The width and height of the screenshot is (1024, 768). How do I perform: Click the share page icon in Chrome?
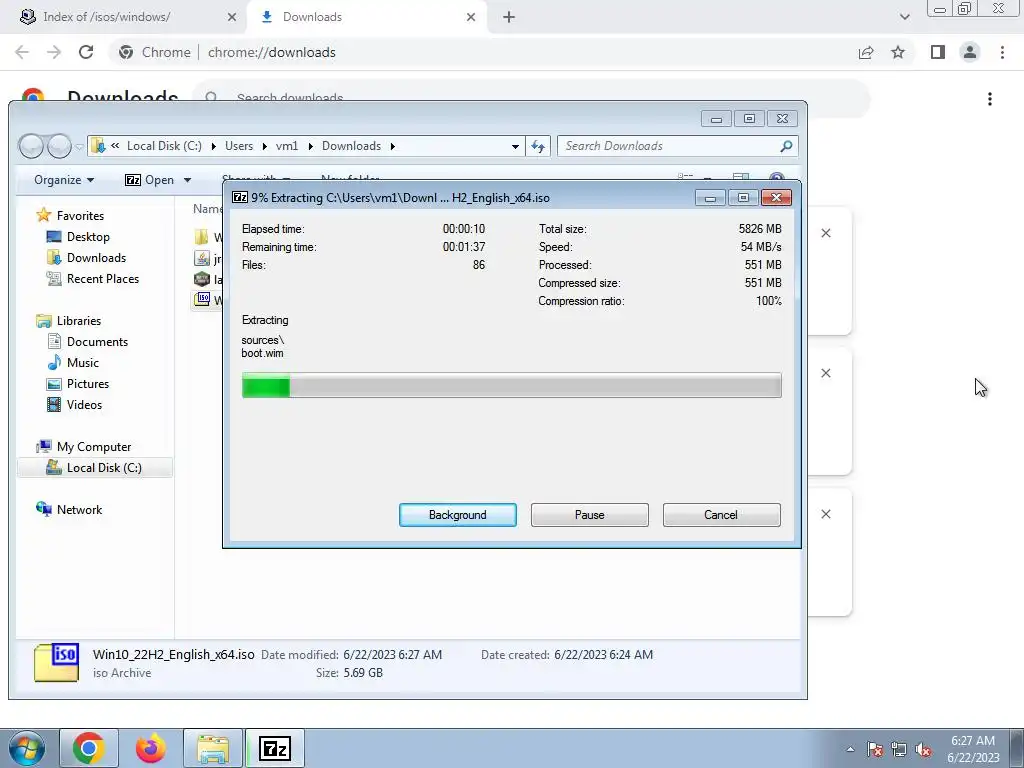tap(866, 52)
